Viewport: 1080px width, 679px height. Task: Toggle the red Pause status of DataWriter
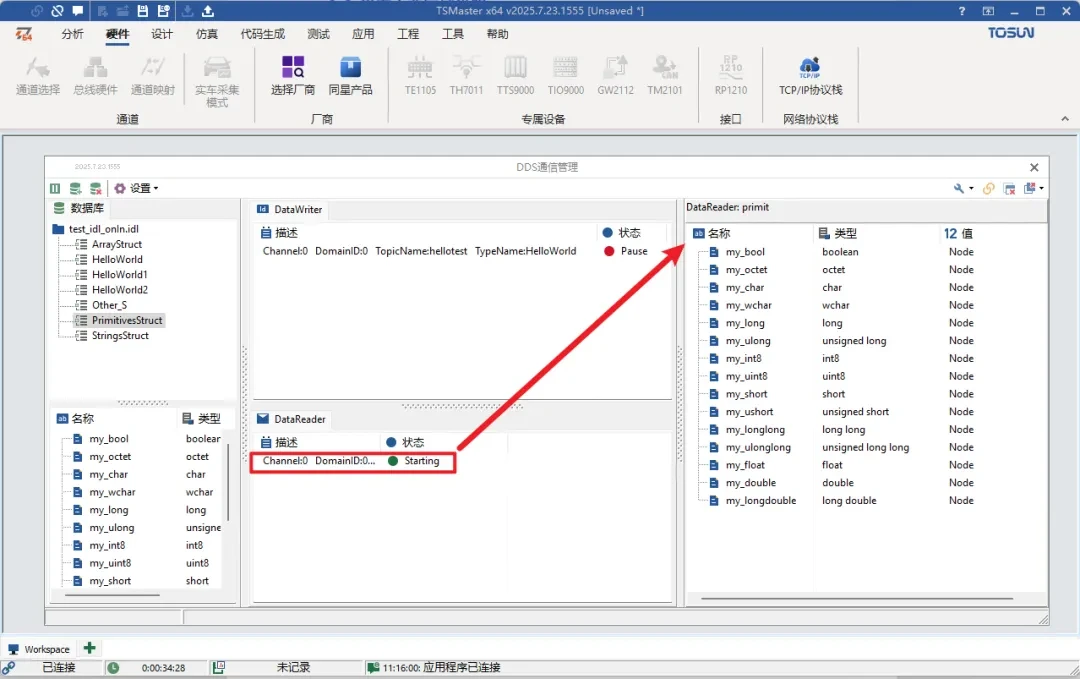point(609,251)
